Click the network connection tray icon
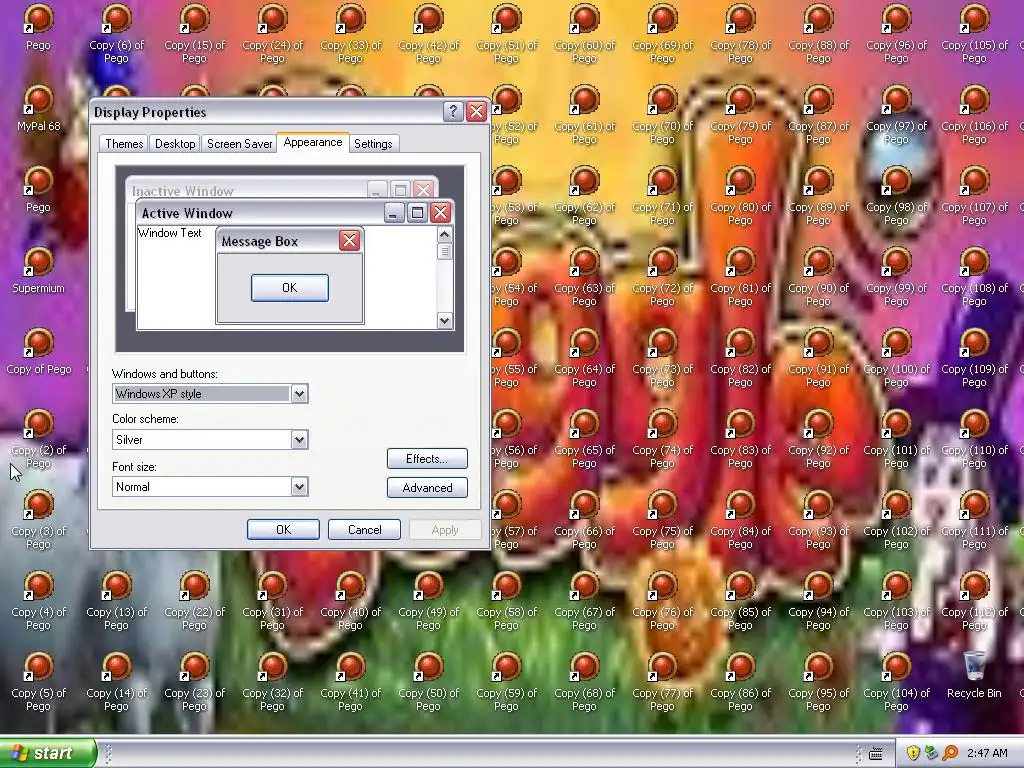This screenshot has height=768, width=1024. click(931, 753)
